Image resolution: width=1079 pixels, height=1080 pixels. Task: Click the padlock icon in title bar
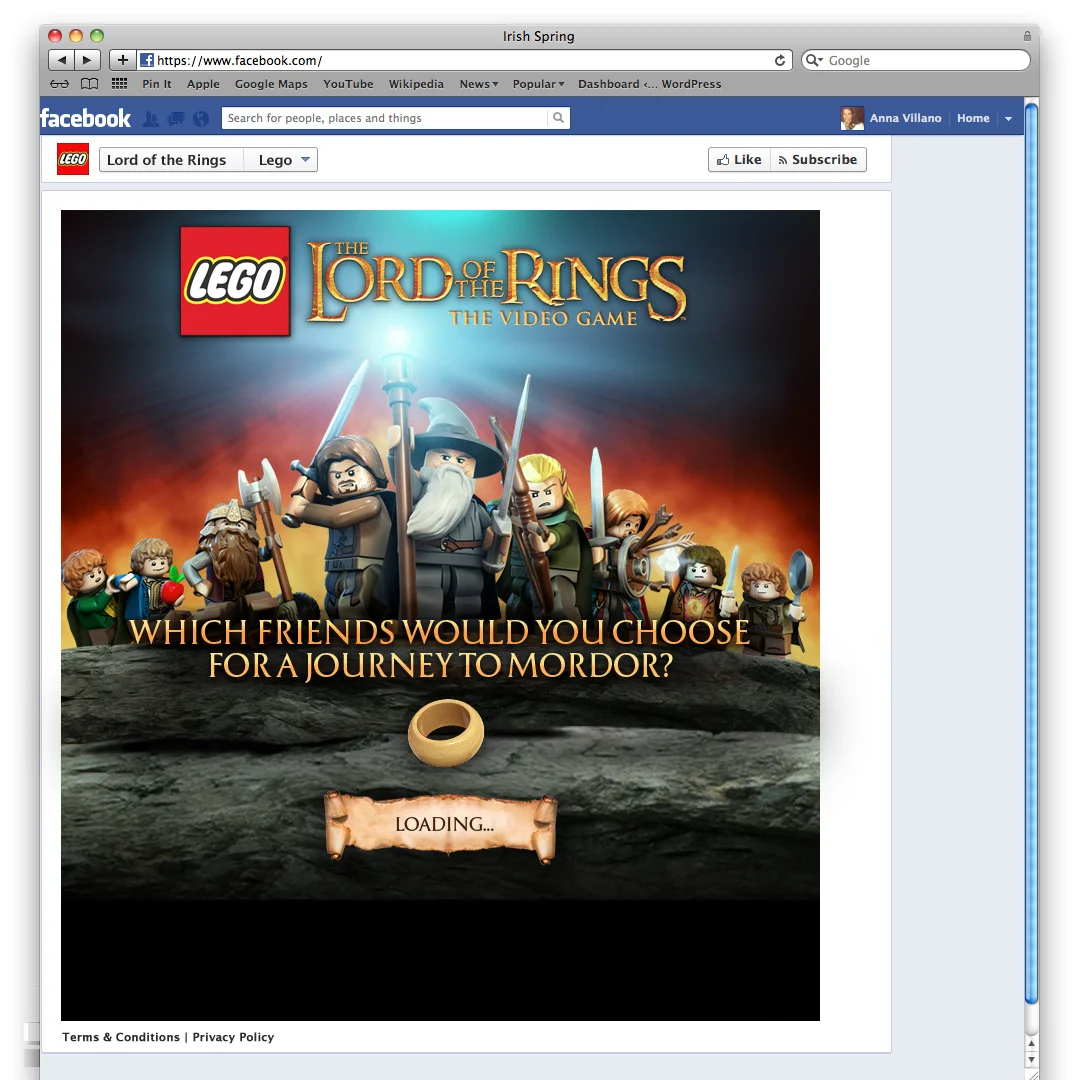pyautogui.click(x=1027, y=36)
